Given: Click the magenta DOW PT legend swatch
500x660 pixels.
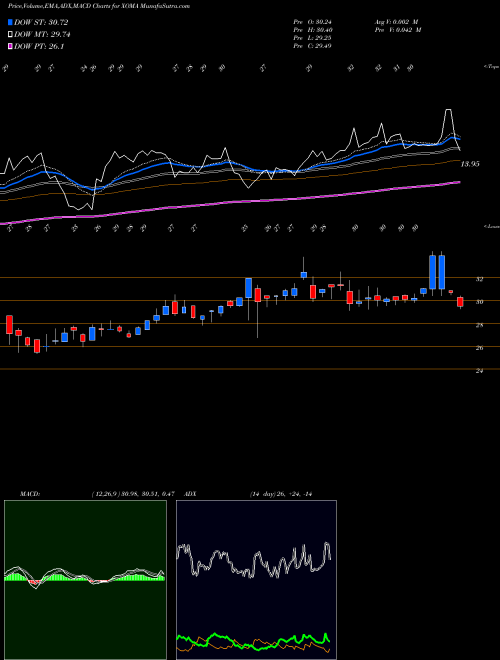Looking at the screenshot, I should coord(10,46).
